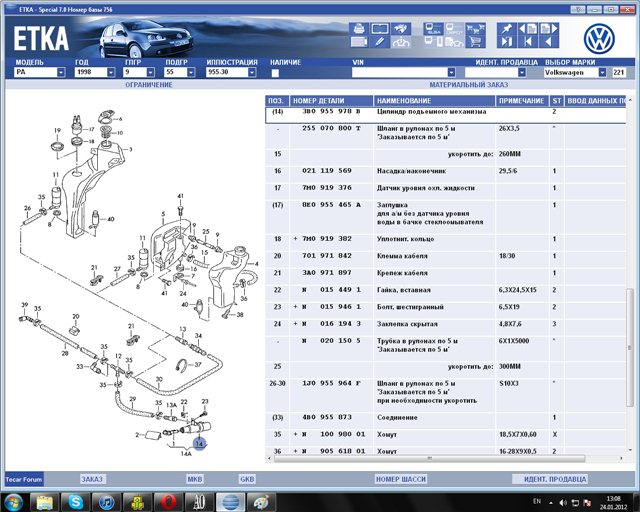
Task: Open the ВЫБОР МАРКИ Volkswagen dropdown
Action: coord(602,72)
